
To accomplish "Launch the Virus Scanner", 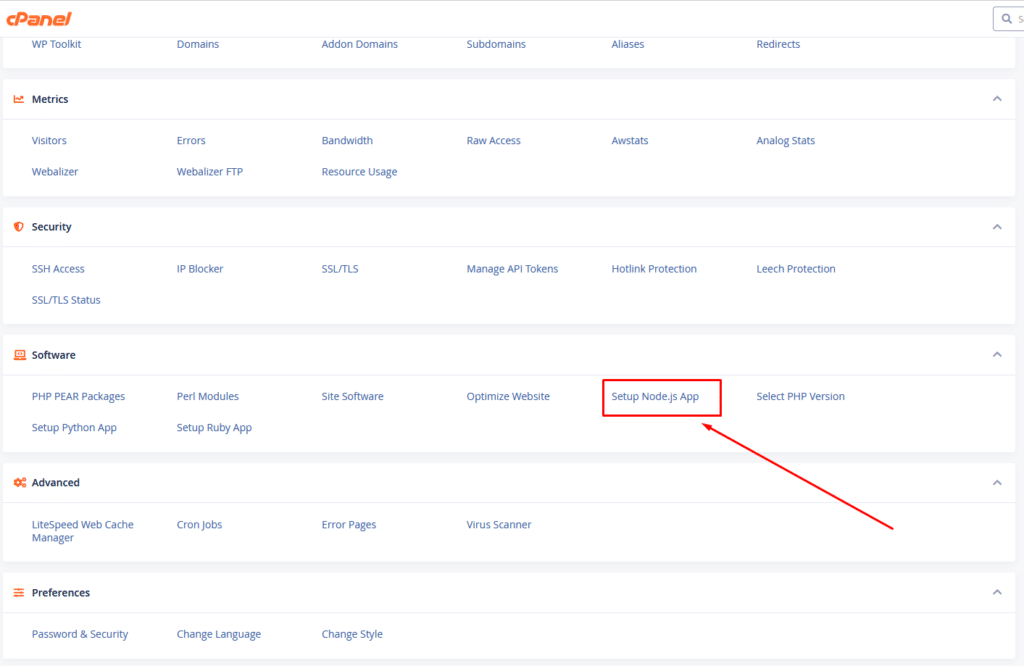I will tap(498, 524).
